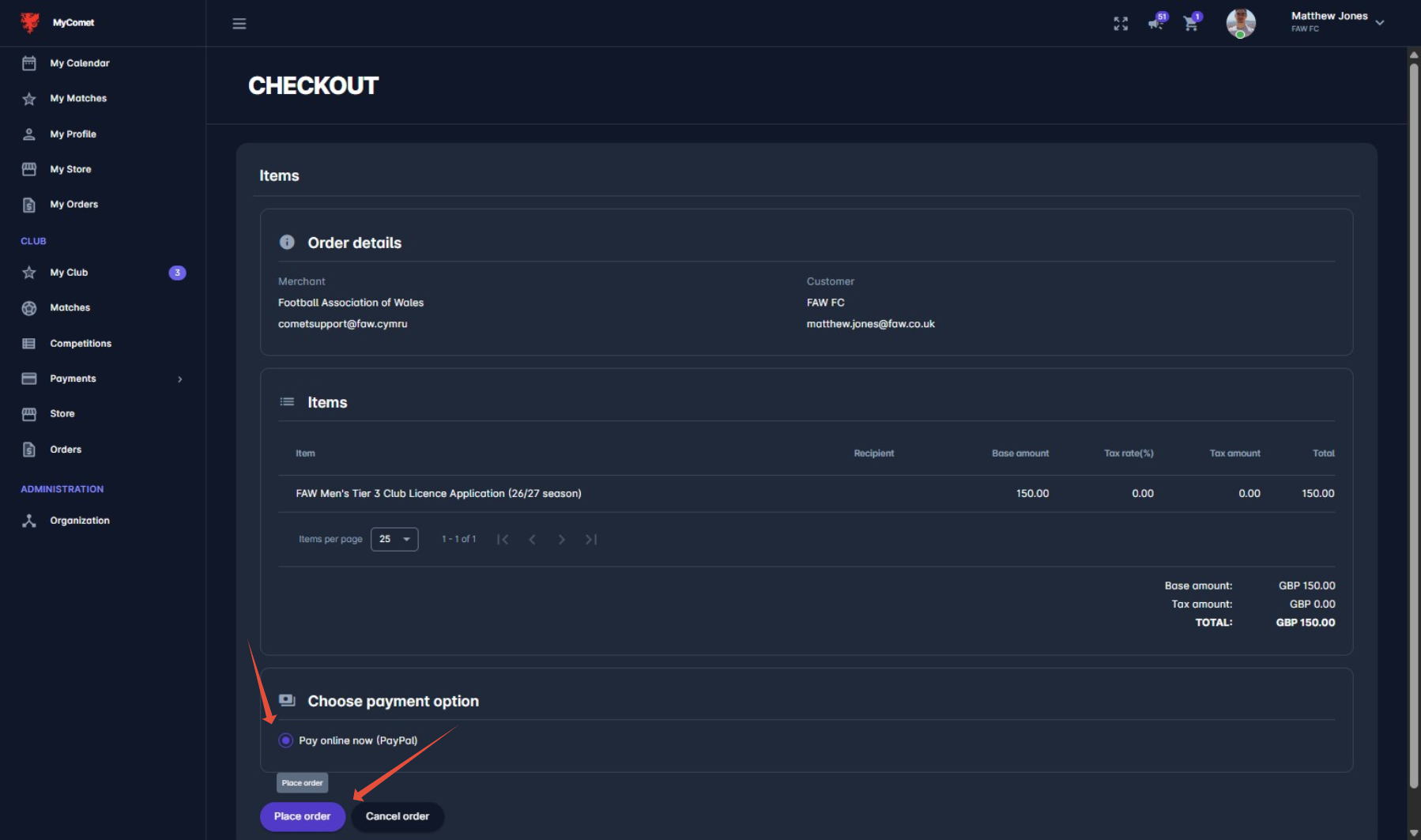Click the Order details info icon
The height and width of the screenshot is (840, 1421).
point(287,243)
